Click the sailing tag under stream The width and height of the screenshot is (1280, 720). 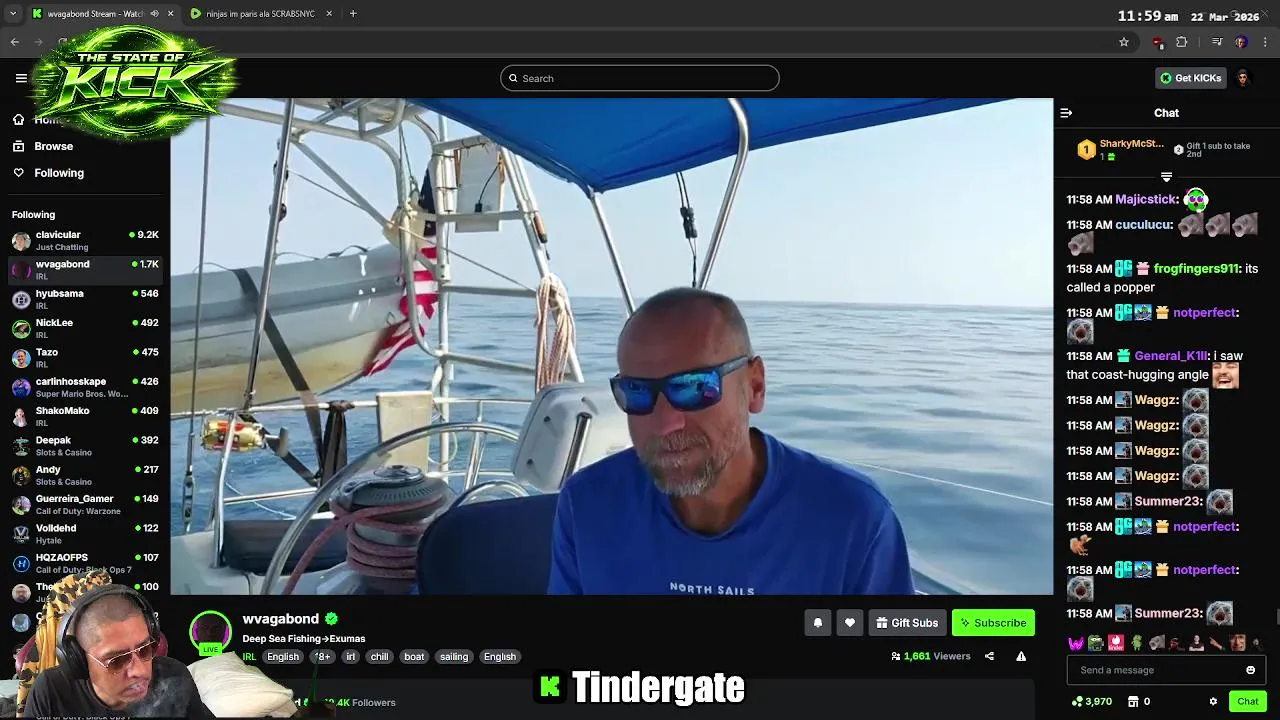tap(454, 657)
